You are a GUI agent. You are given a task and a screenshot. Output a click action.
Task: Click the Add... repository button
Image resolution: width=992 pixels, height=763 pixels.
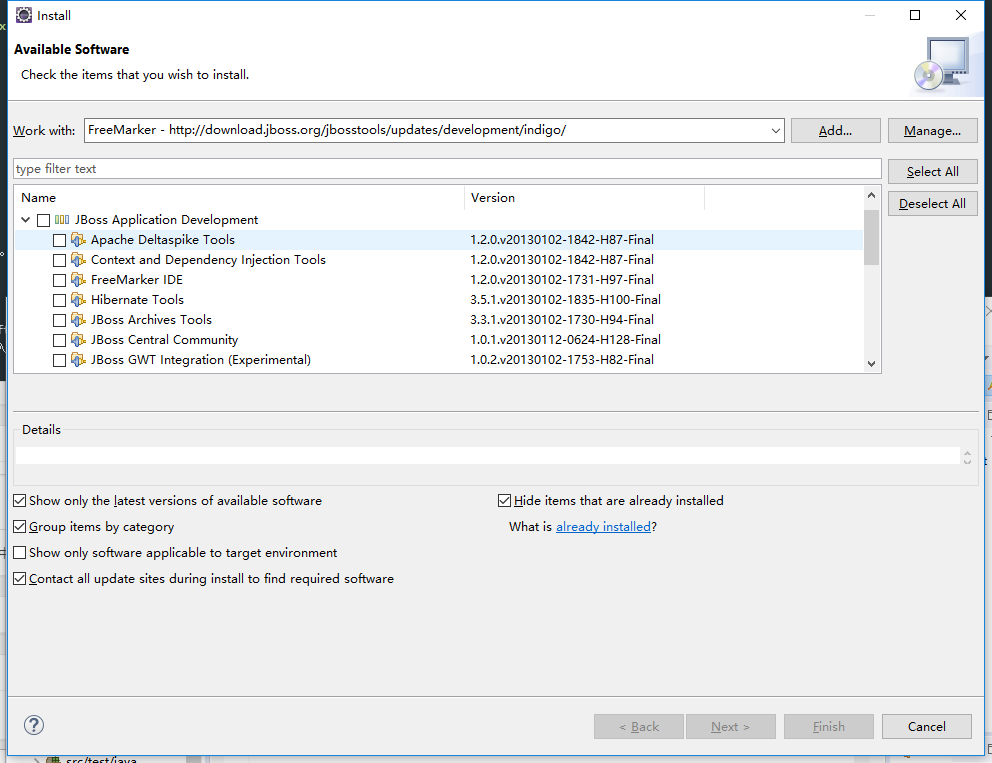(835, 130)
